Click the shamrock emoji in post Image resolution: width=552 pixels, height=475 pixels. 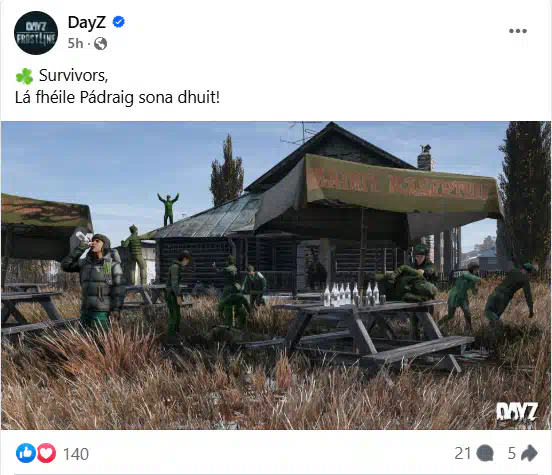point(24,76)
